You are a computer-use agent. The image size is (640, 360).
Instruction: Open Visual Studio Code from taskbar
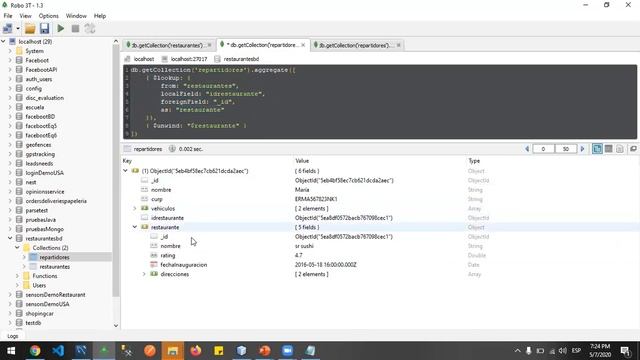58,351
